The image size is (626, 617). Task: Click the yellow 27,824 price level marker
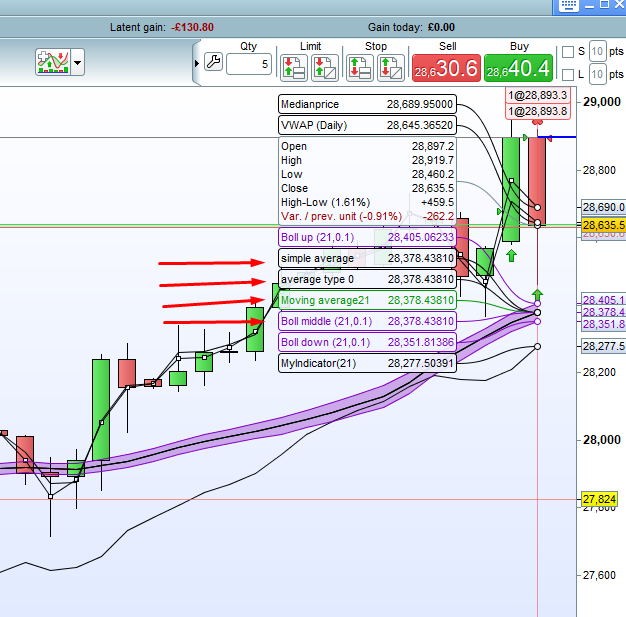pos(599,499)
